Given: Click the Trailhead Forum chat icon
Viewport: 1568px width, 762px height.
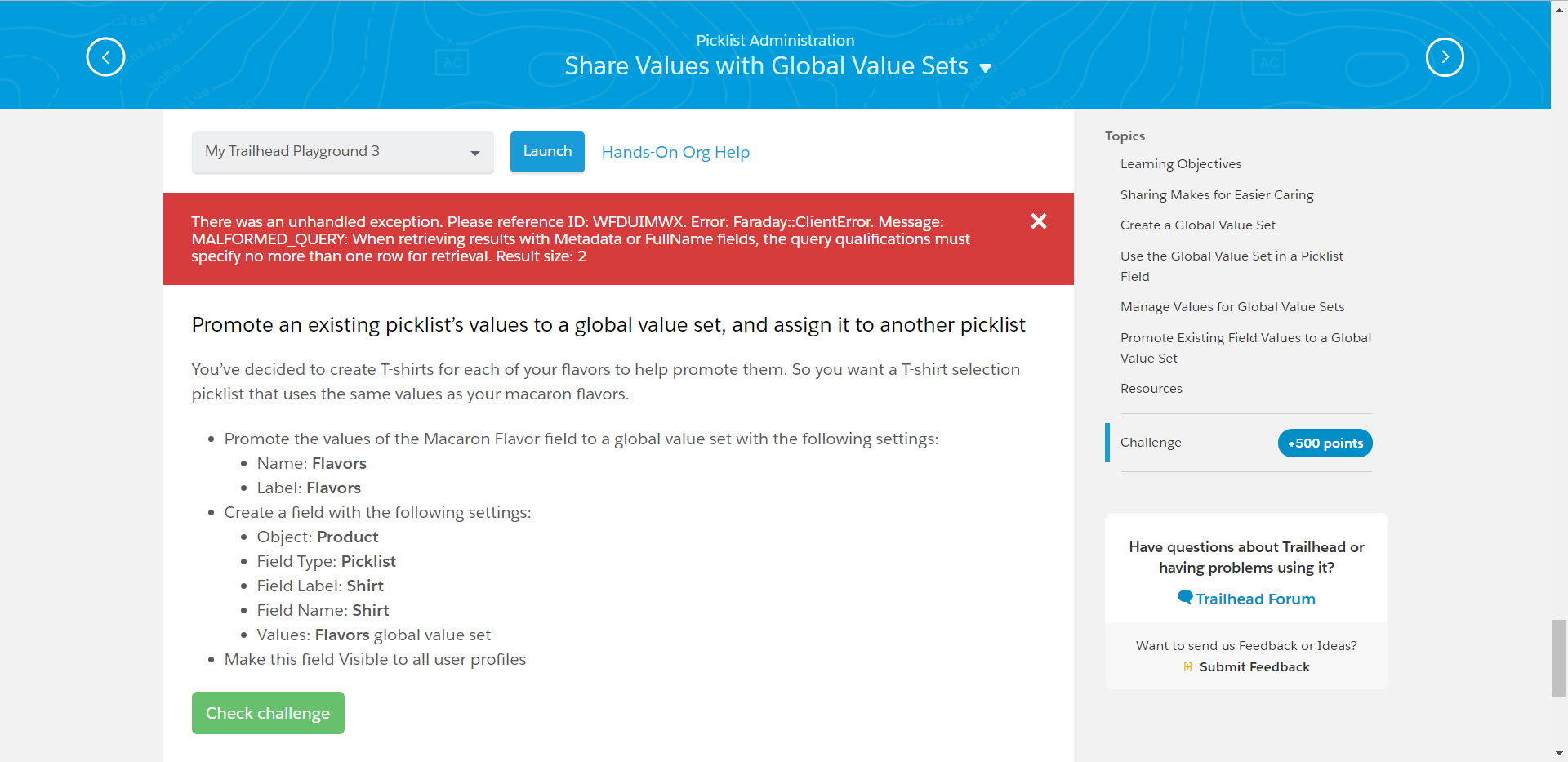Looking at the screenshot, I should point(1184,597).
